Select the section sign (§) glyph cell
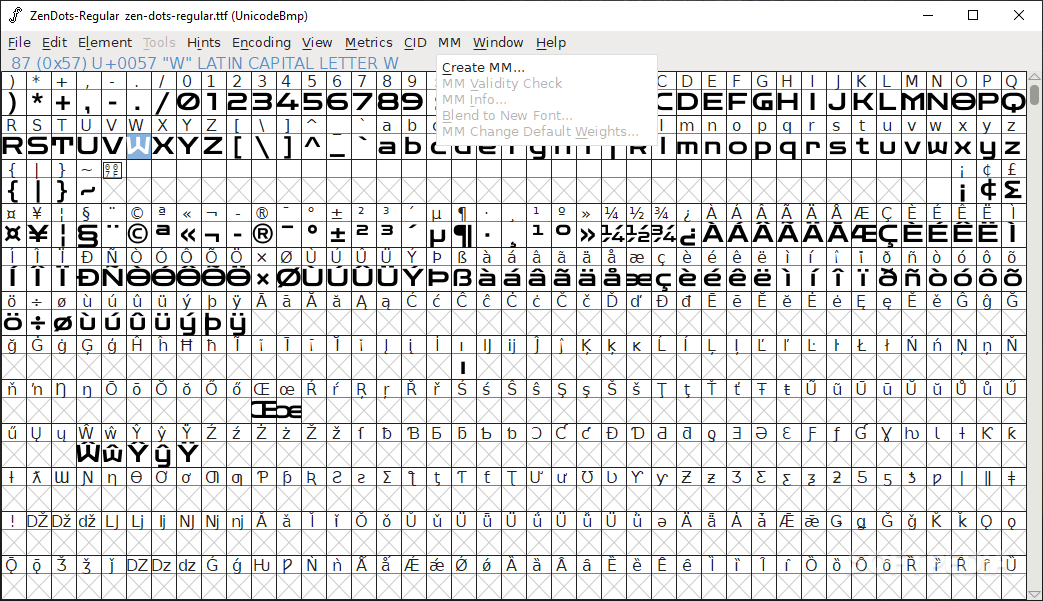 coord(87,234)
